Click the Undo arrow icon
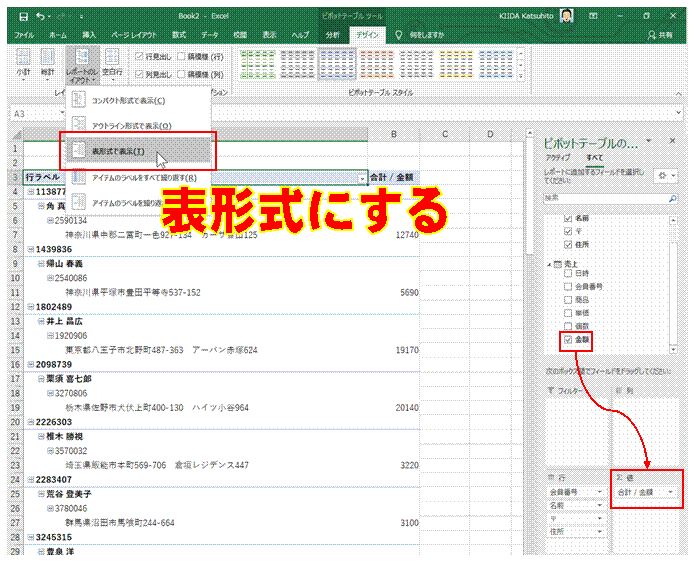This screenshot has width=698, height=562. click(41, 16)
